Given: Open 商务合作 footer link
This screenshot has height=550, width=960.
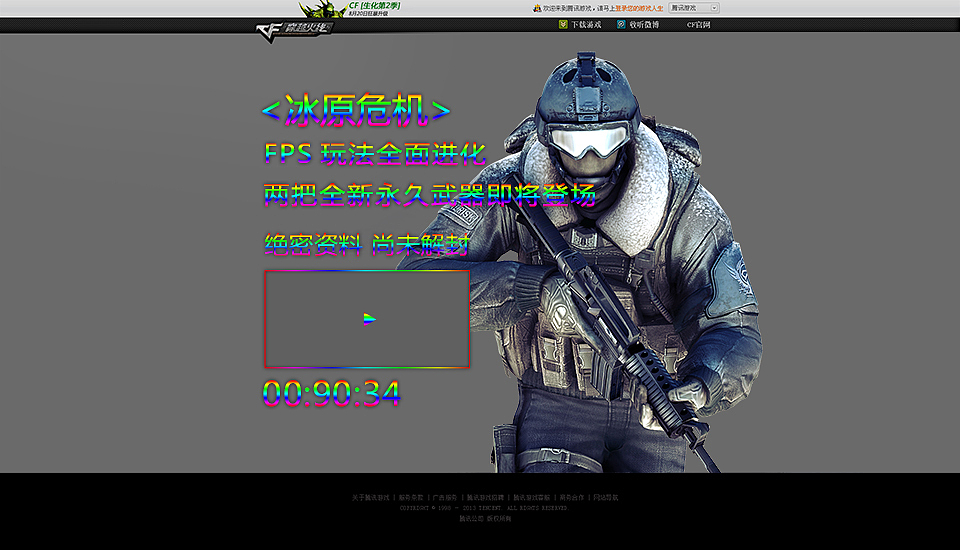Looking at the screenshot, I should point(572,497).
